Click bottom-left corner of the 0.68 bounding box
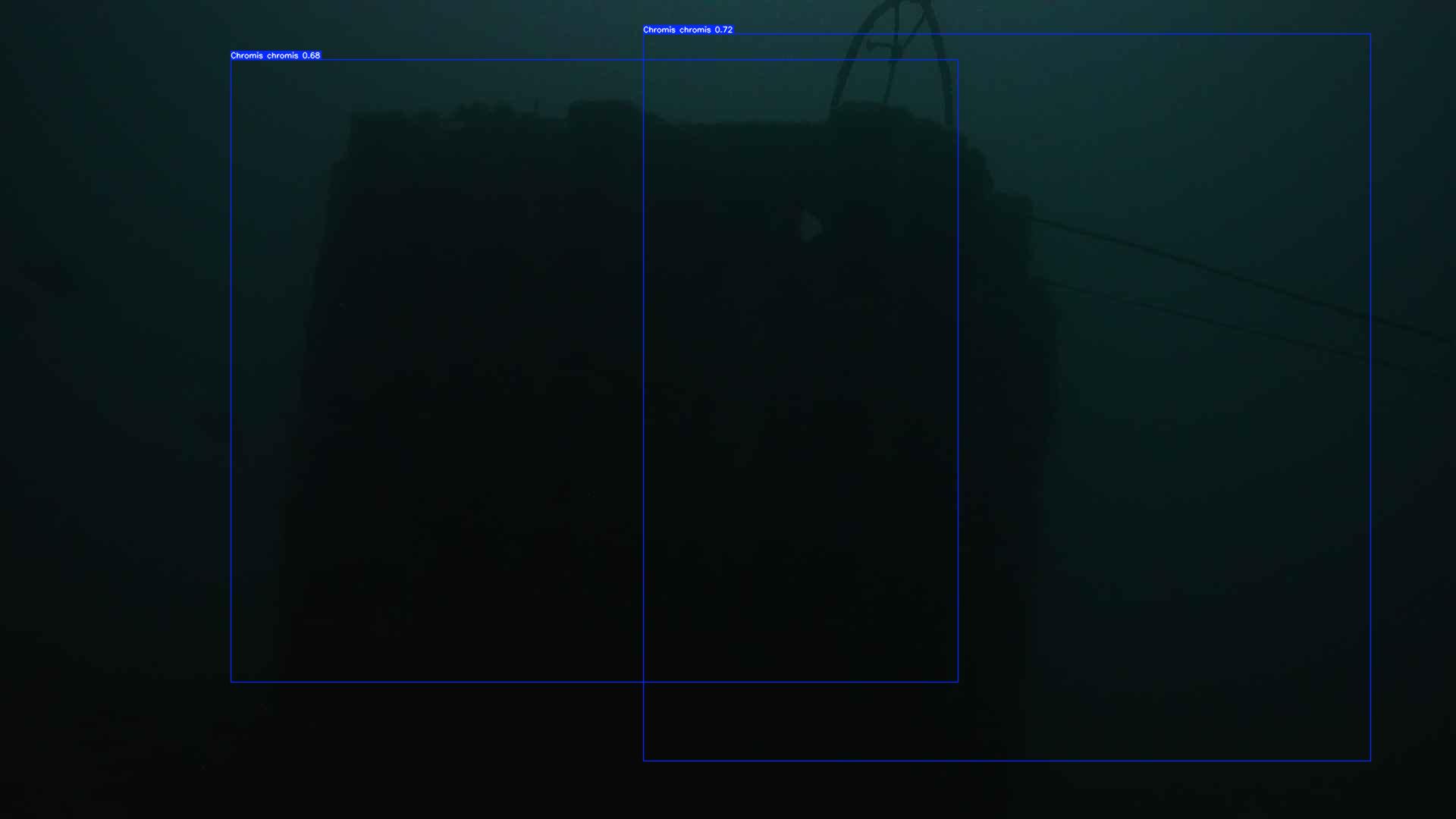 (x=231, y=682)
